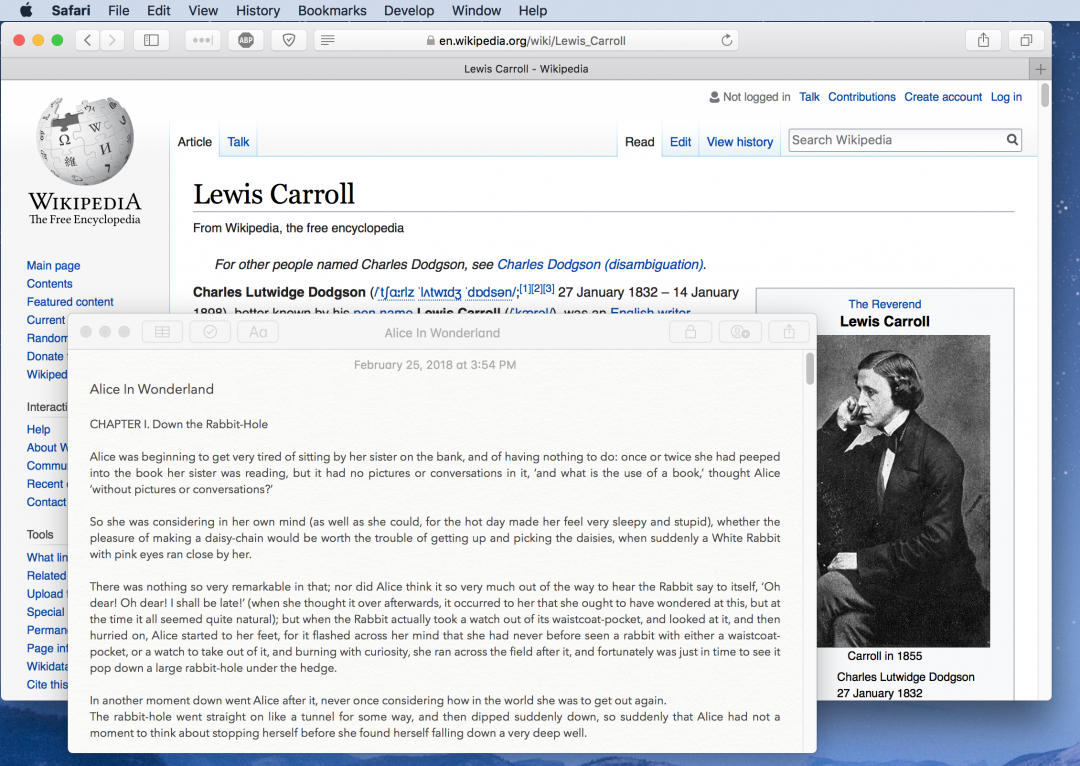
Task: Select the Article tab on Wikipedia
Action: pyautogui.click(x=195, y=142)
